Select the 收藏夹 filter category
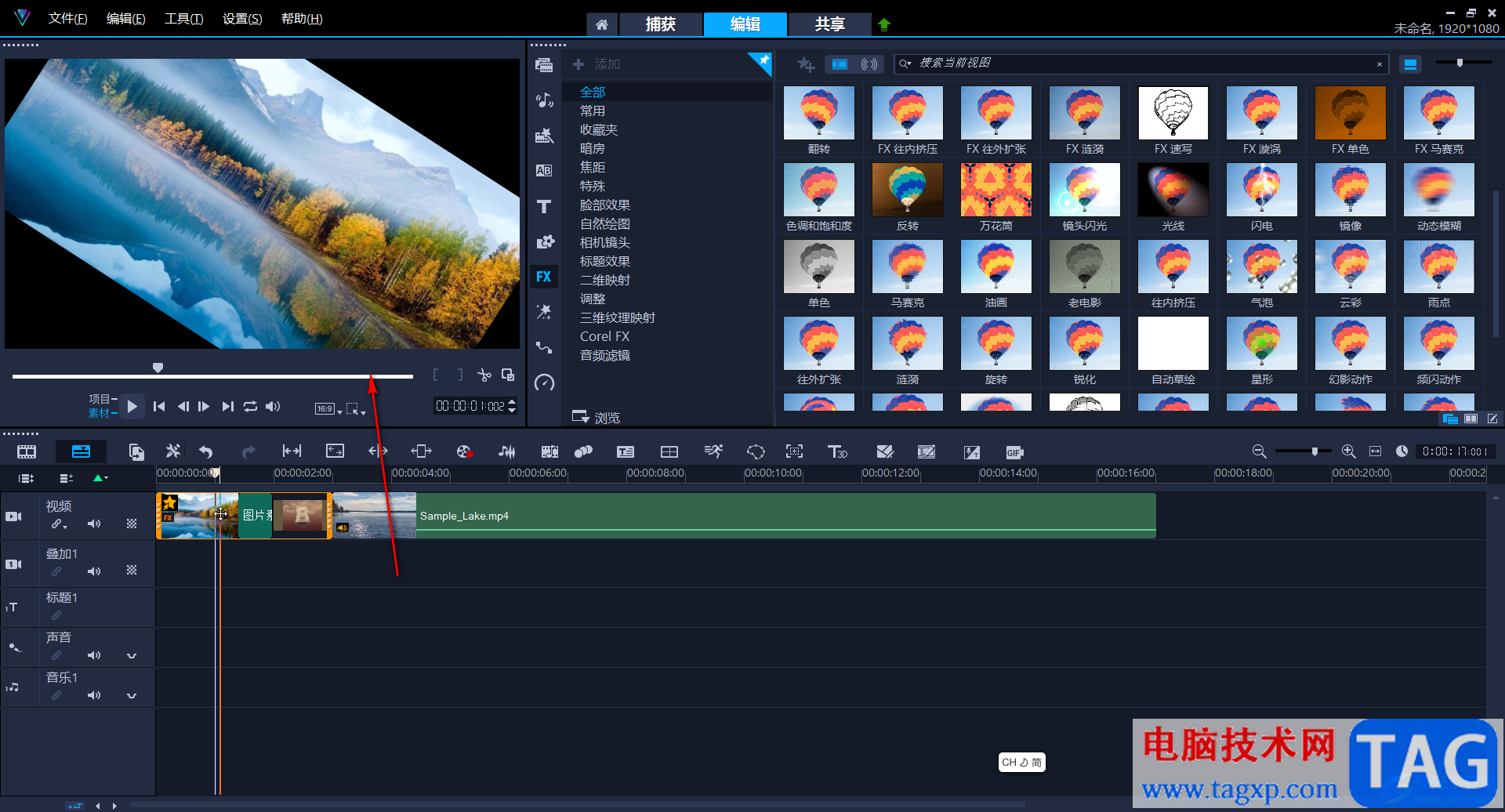1505x812 pixels. (599, 130)
